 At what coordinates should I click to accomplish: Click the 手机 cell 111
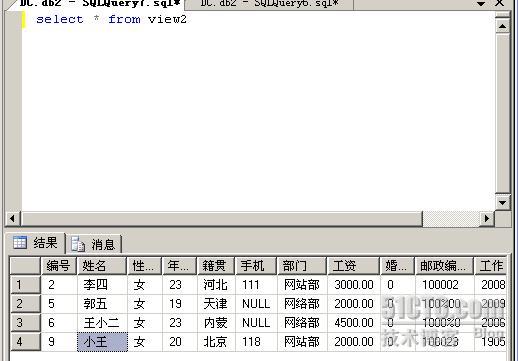pyautogui.click(x=256, y=285)
